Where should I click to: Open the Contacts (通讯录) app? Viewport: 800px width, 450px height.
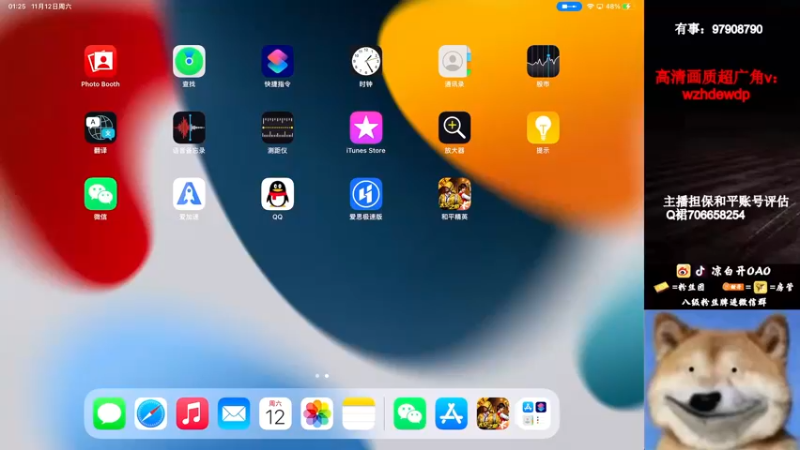[x=454, y=61]
